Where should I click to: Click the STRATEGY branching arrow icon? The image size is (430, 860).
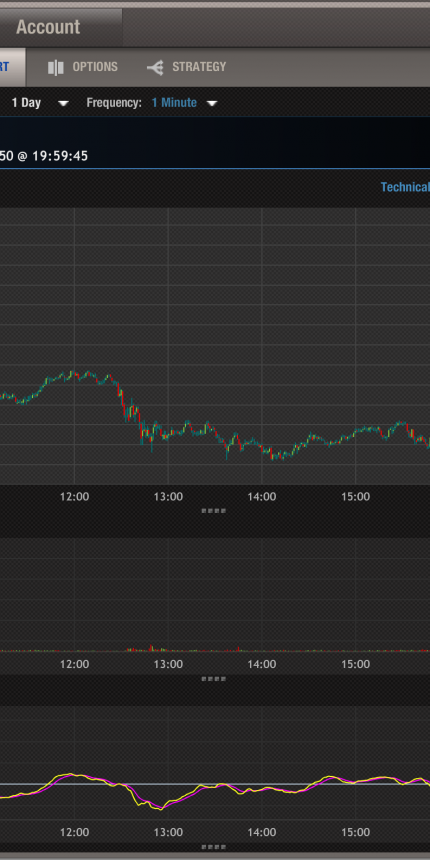(x=155, y=67)
